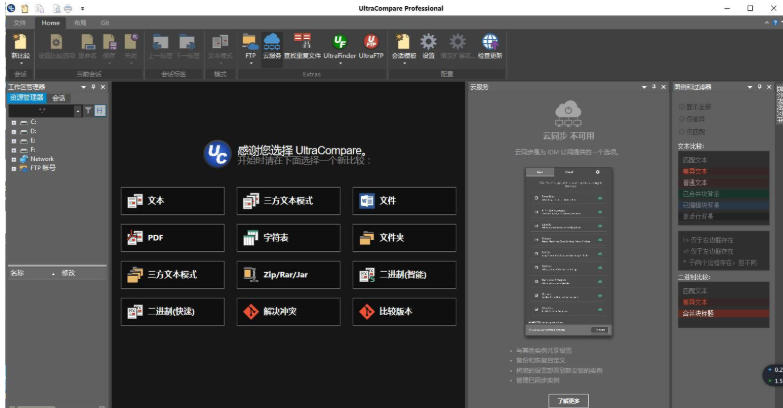This screenshot has height=408, width=783.
Task: Switch to the 布局 layout ribbon tab
Action: [80, 22]
